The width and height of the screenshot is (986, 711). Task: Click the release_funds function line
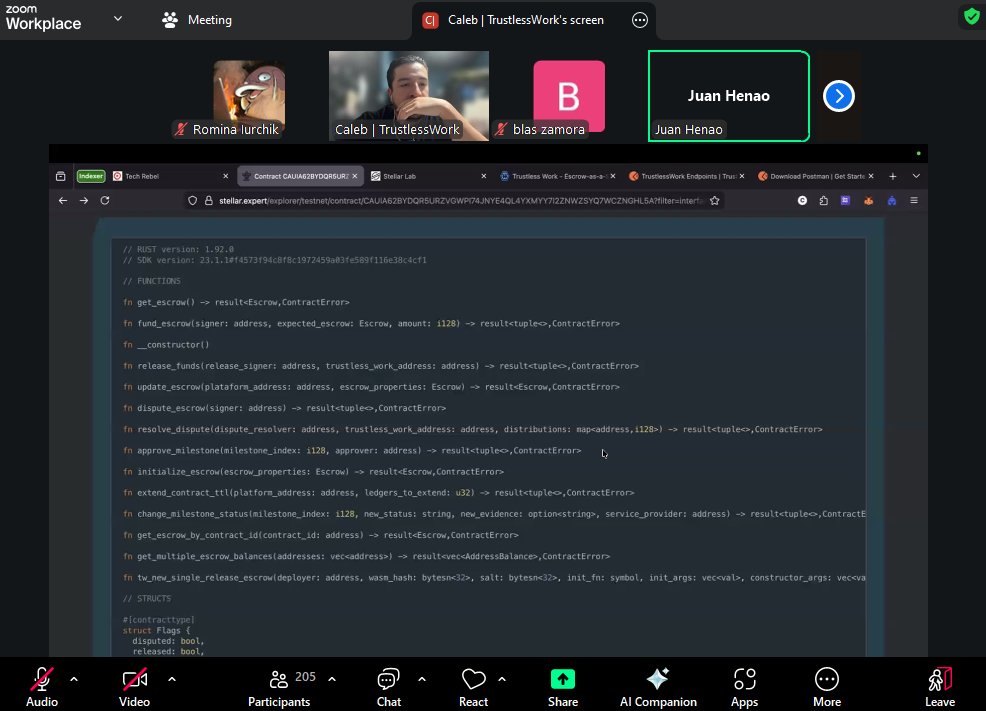click(x=380, y=365)
